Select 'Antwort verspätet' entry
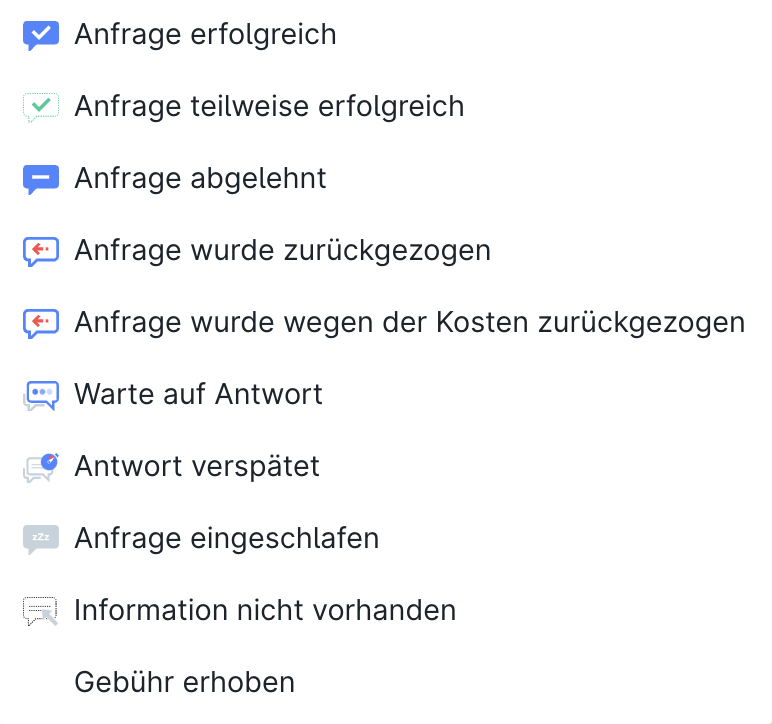Viewport: 772px width, 724px height. pos(197,467)
